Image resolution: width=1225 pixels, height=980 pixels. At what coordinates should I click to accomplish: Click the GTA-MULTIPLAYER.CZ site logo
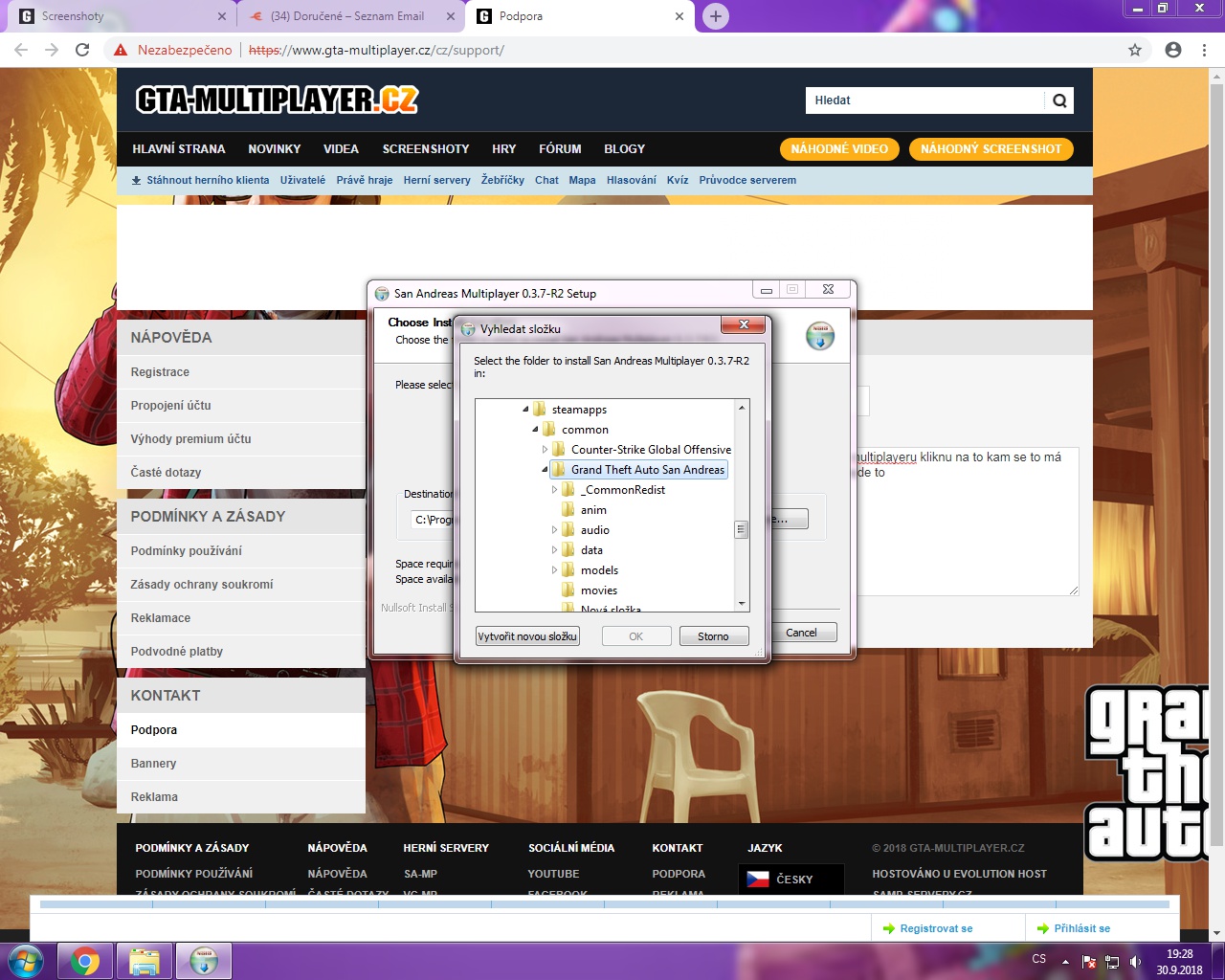tap(278, 100)
